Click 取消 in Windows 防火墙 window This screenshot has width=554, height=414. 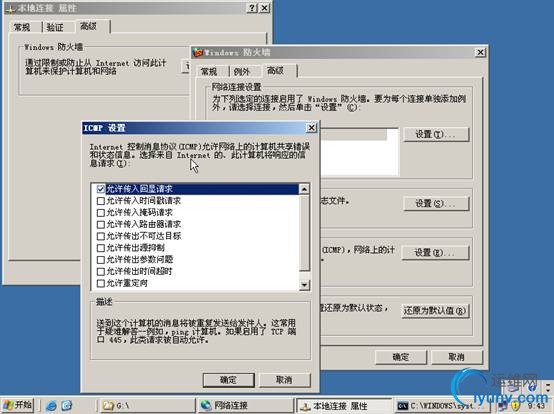pos(456,357)
